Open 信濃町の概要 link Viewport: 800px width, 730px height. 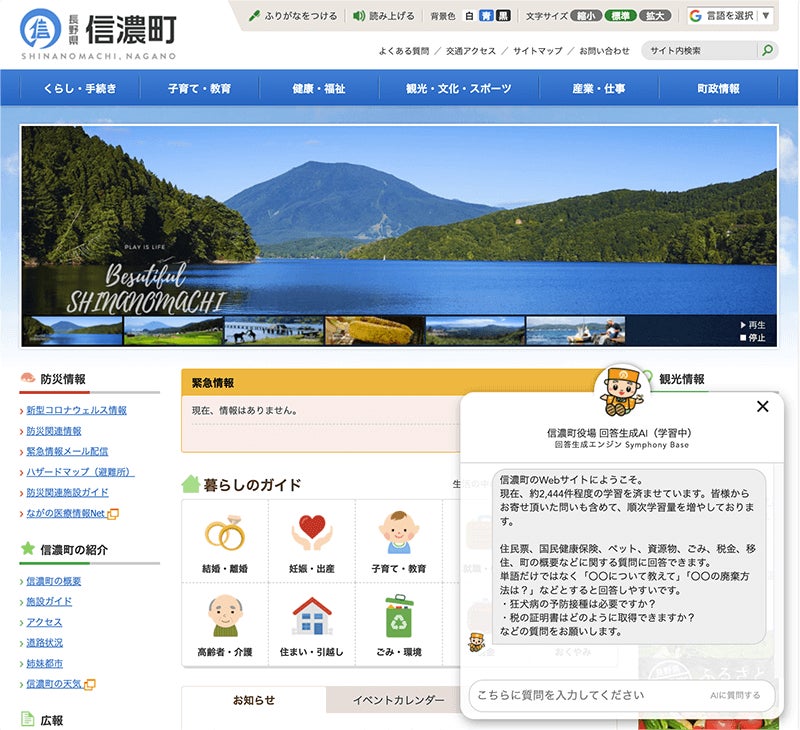click(x=54, y=581)
